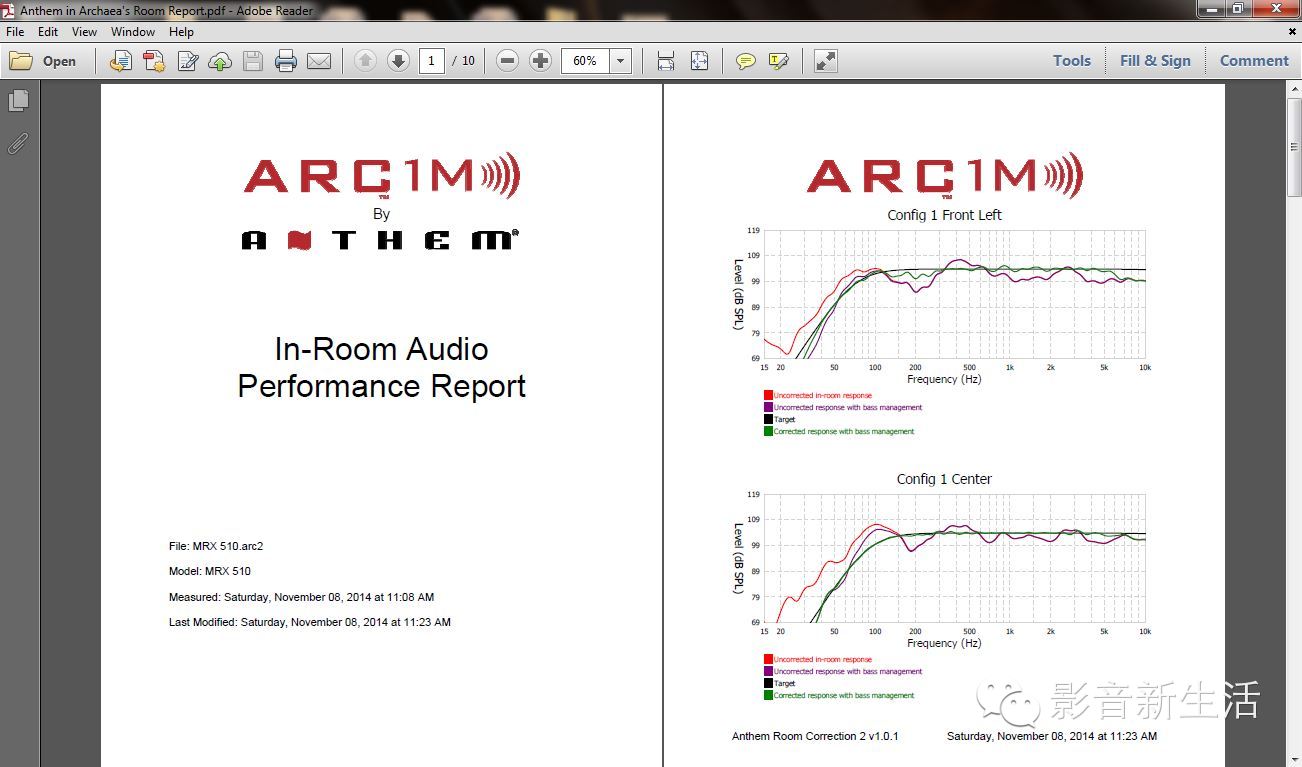1302x767 pixels.
Task: Click the 'Config 1 Center' chart title
Action: [944, 479]
